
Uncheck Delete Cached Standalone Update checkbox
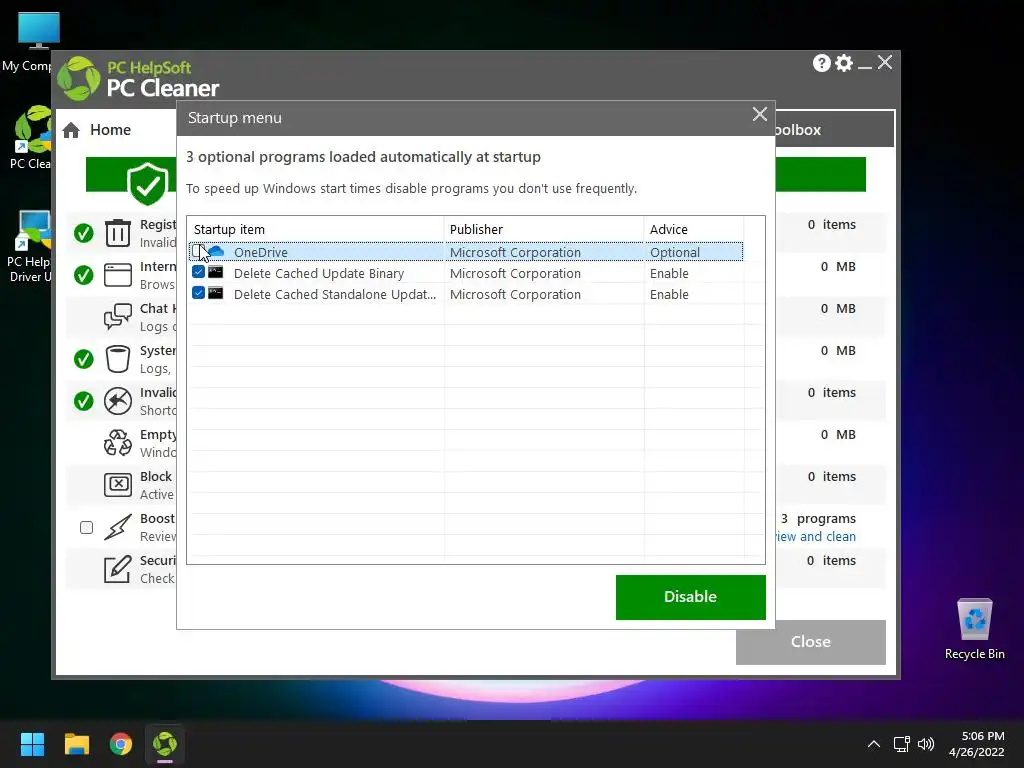click(198, 293)
